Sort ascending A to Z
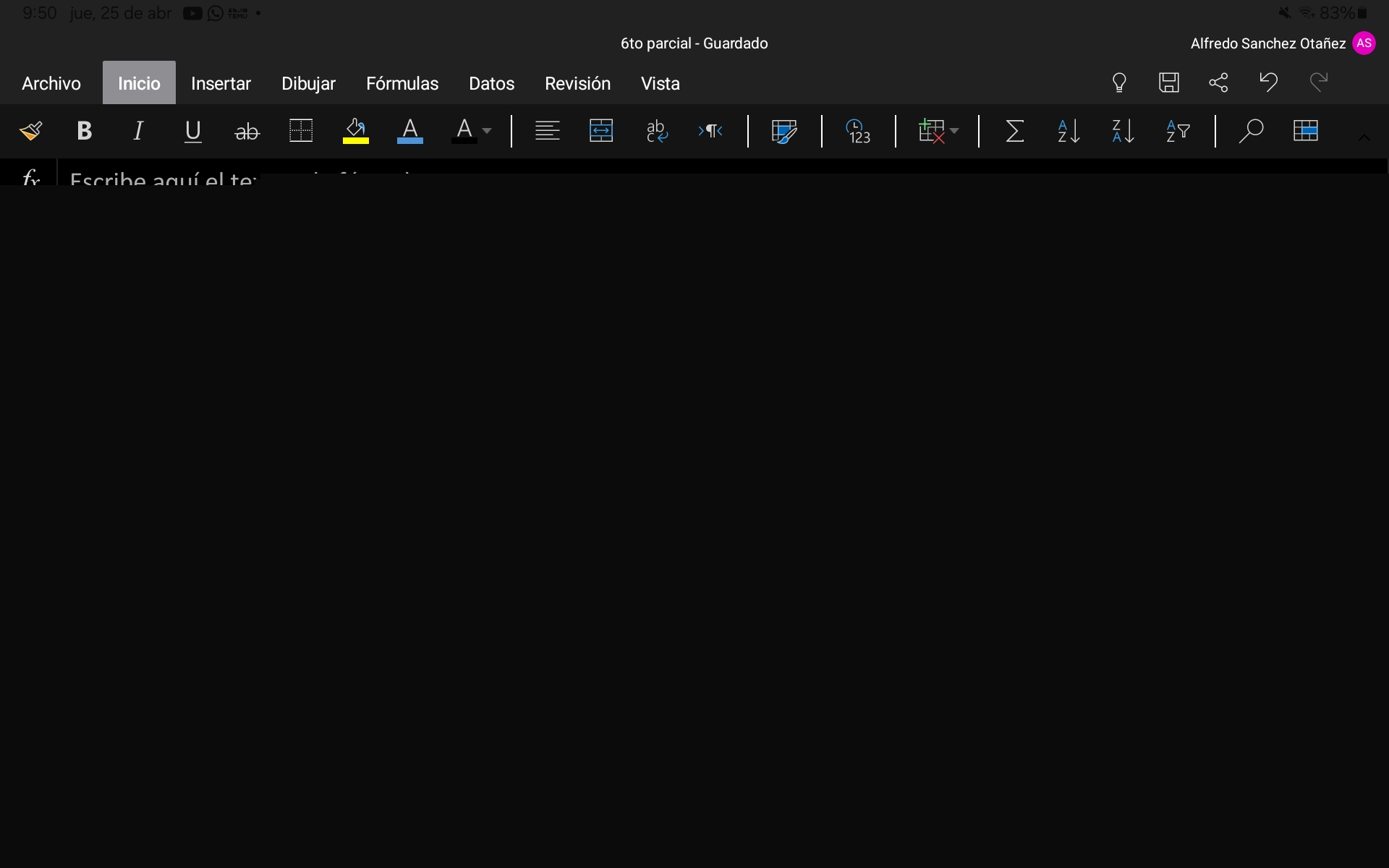This screenshot has width=1389, height=868. pos(1069,131)
